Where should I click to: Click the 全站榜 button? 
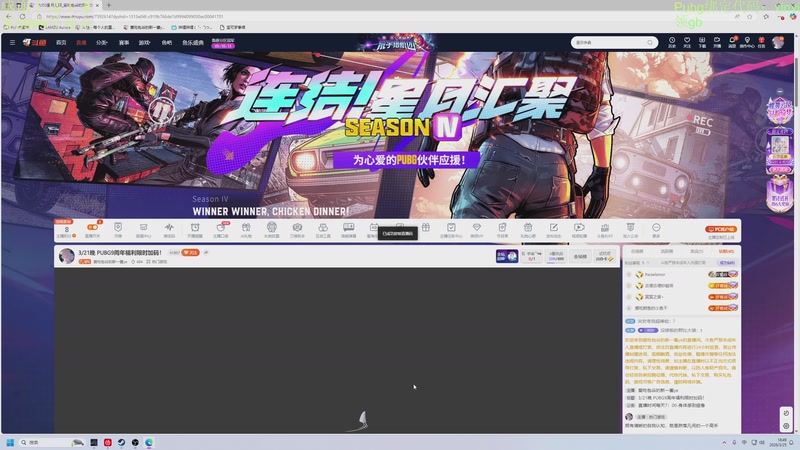click(580, 256)
